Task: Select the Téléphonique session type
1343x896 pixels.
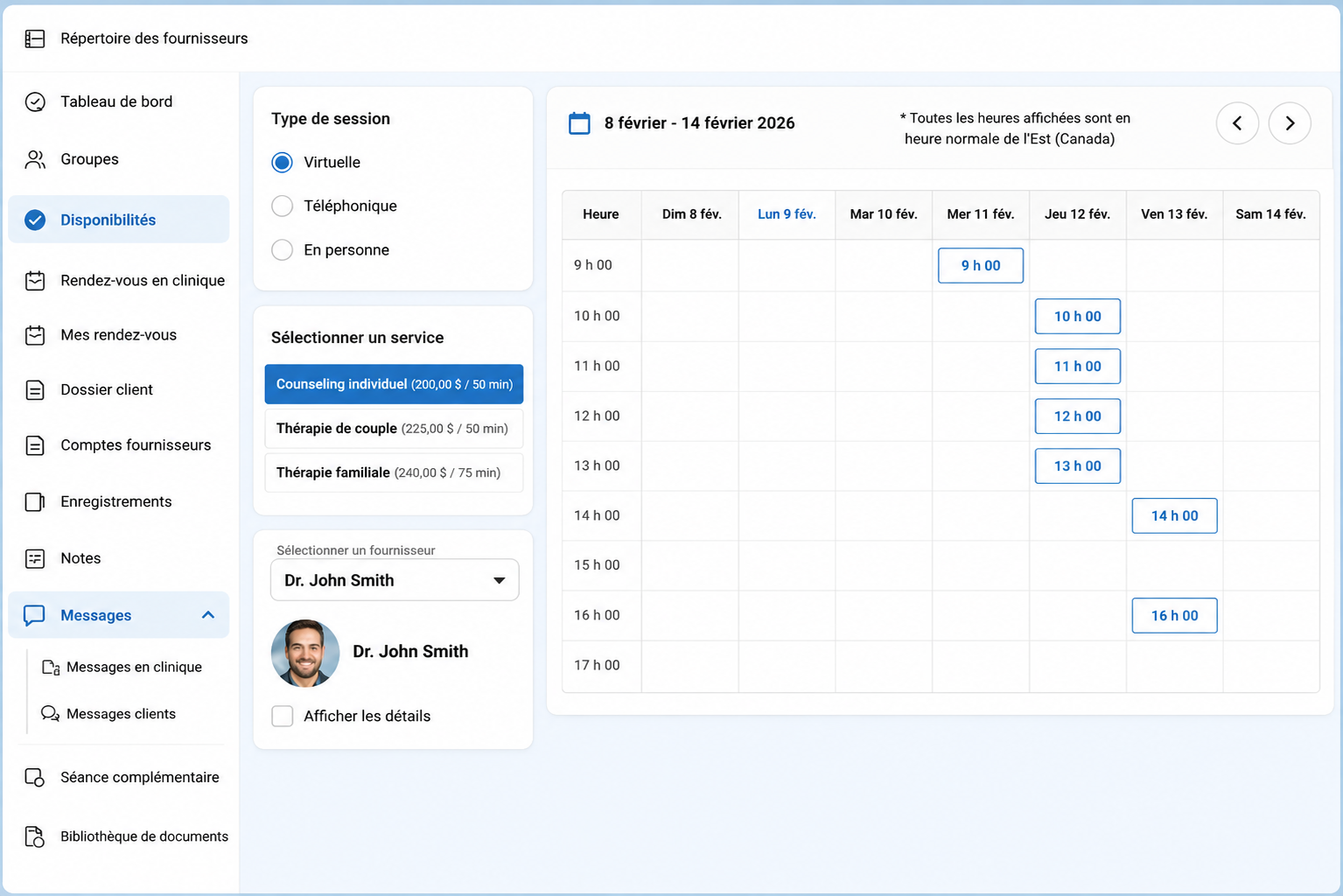Action: (x=282, y=206)
